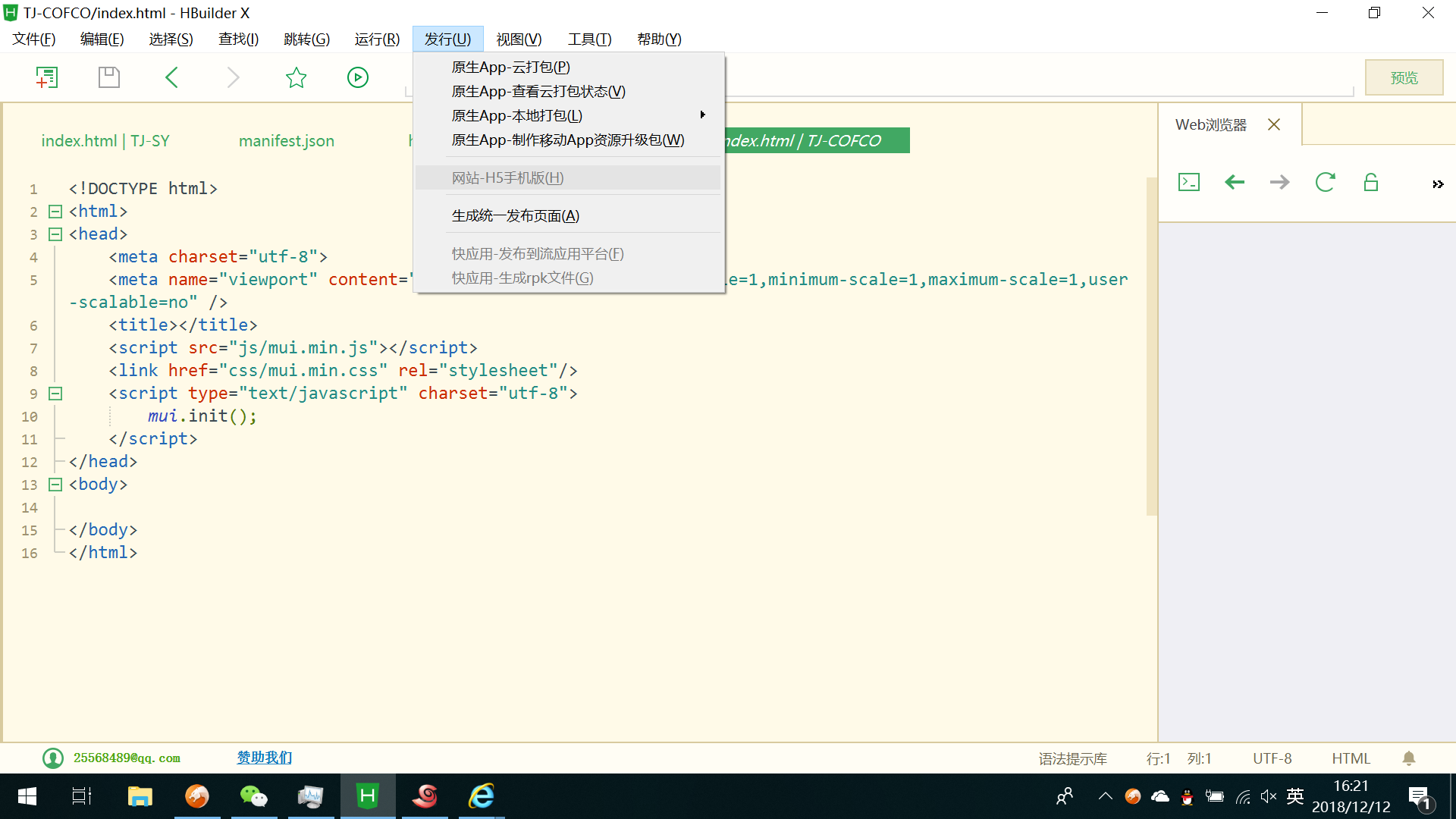Viewport: 1456px width, 819px height.
Task: Click the 预览 preview button
Action: [1404, 77]
